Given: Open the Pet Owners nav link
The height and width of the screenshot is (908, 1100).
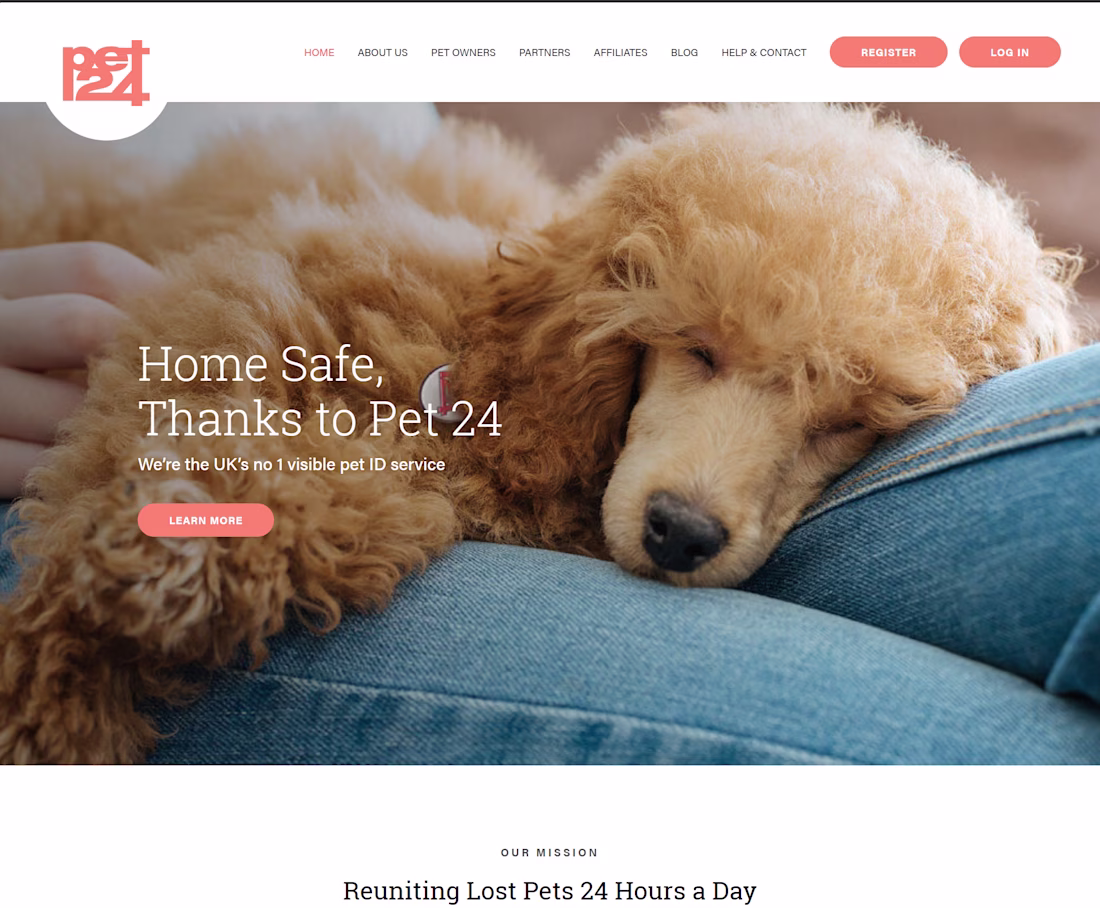Looking at the screenshot, I should [x=463, y=53].
